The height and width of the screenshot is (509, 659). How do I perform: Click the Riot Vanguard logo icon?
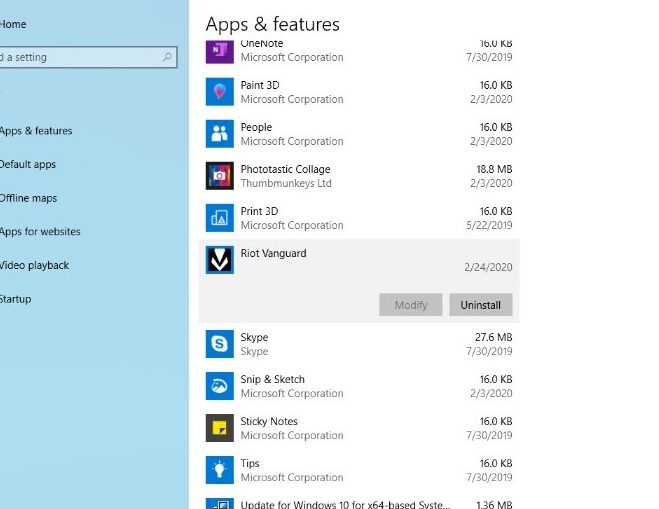pyautogui.click(x=220, y=260)
